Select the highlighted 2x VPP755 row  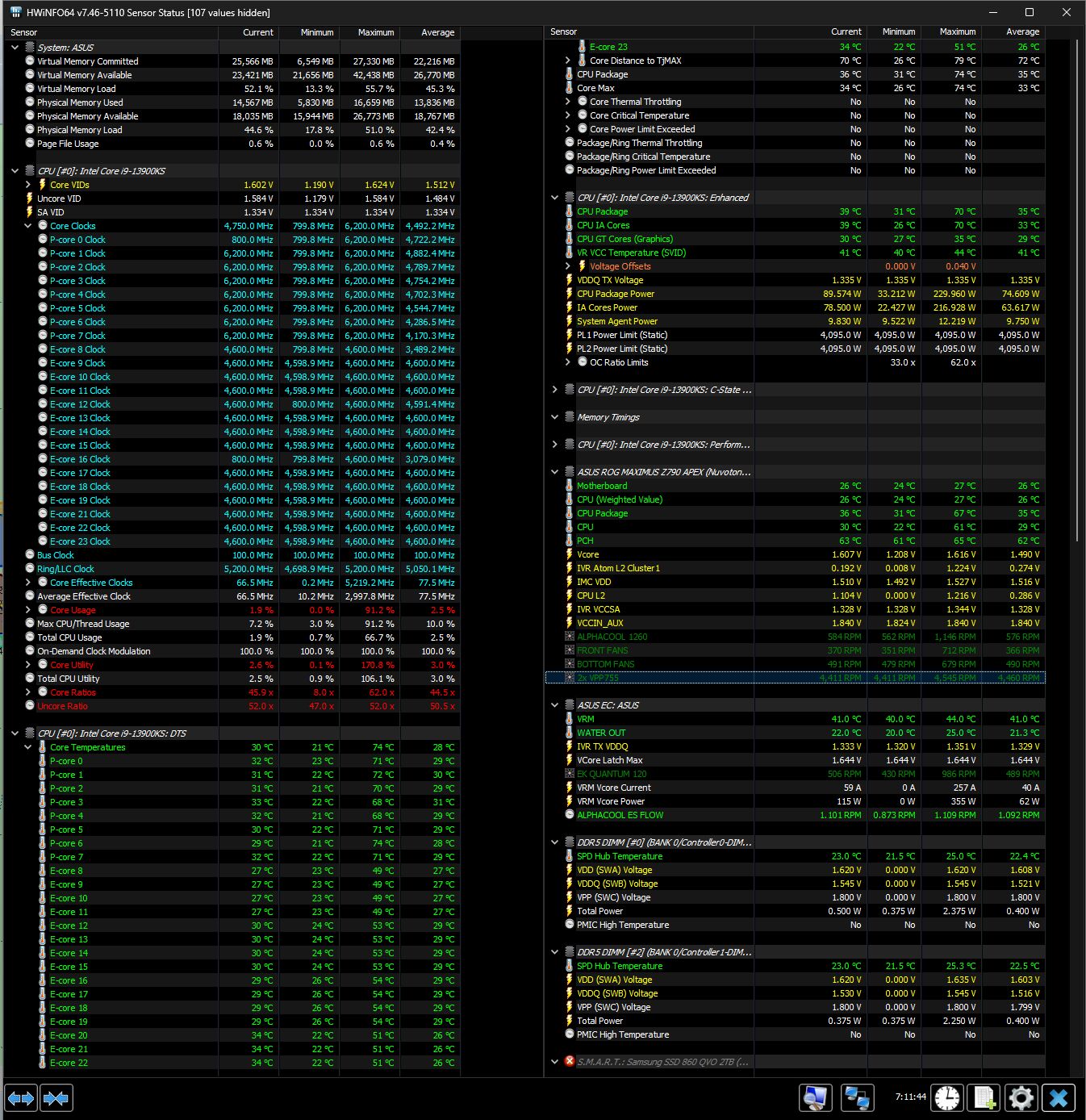pyautogui.click(x=796, y=678)
